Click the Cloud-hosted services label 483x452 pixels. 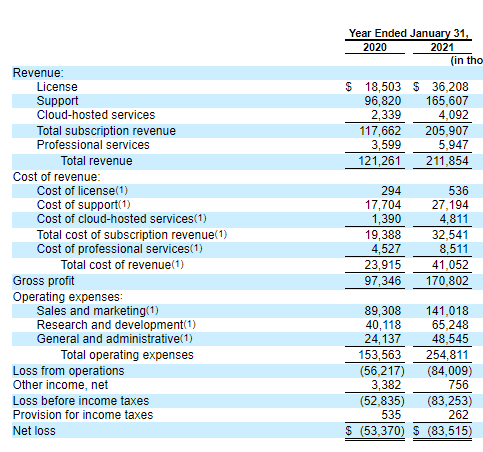click(96, 115)
